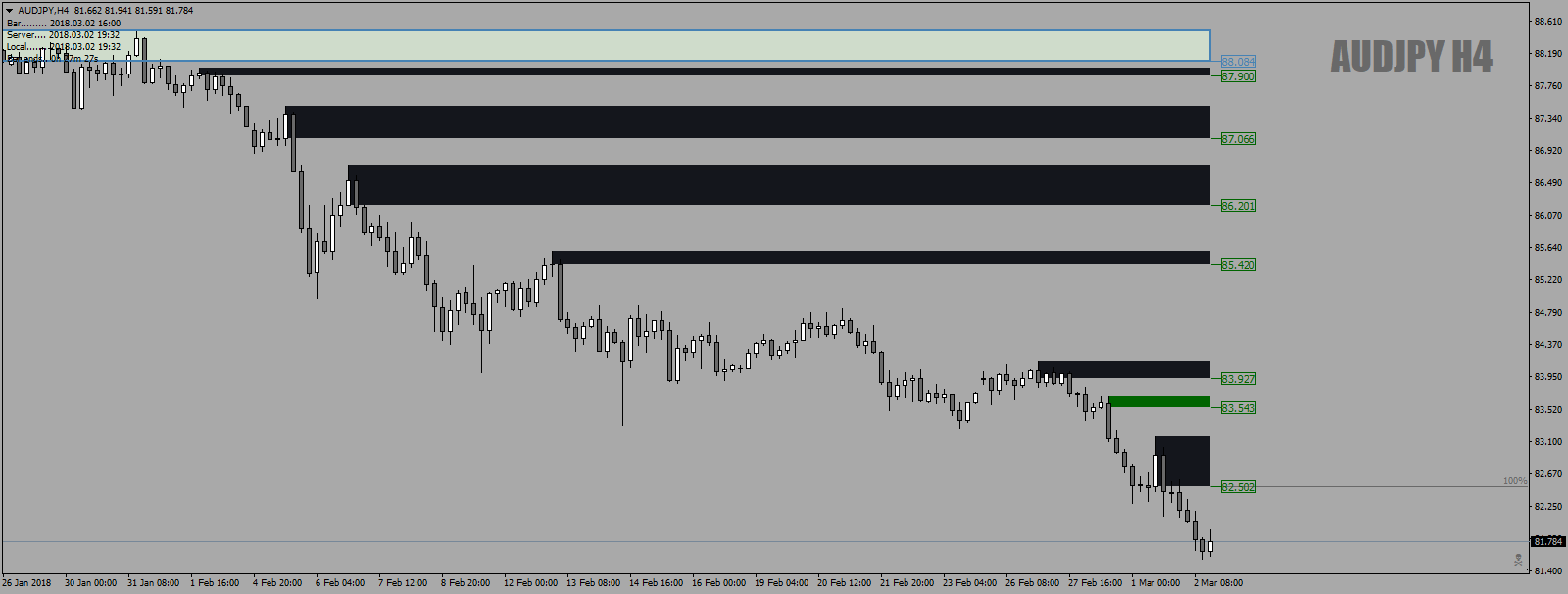This screenshot has width=1568, height=594.
Task: Select the 83.927 zone price label
Action: click(1238, 379)
